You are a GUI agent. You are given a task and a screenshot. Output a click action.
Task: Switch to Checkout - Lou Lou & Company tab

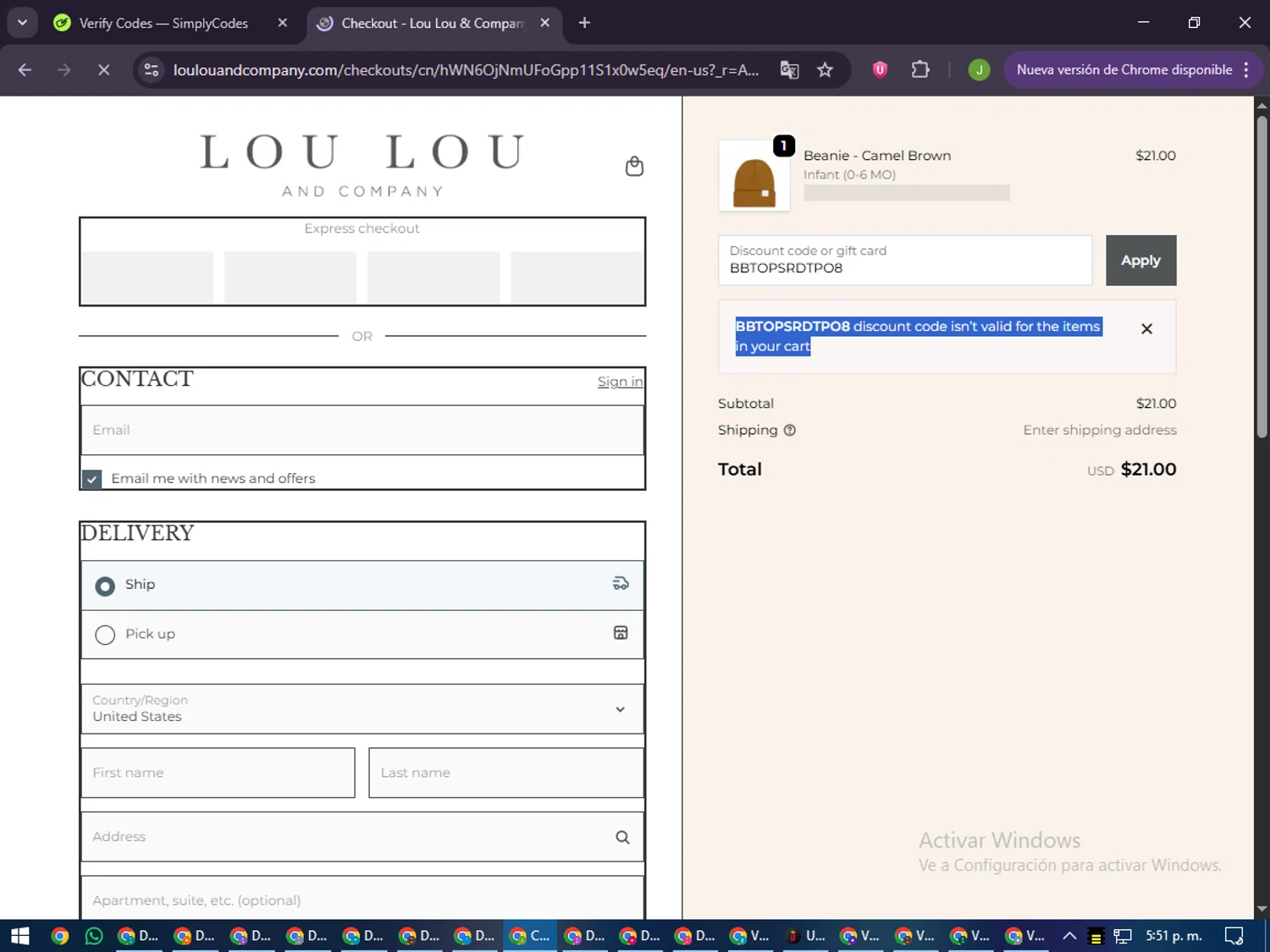tap(433, 23)
